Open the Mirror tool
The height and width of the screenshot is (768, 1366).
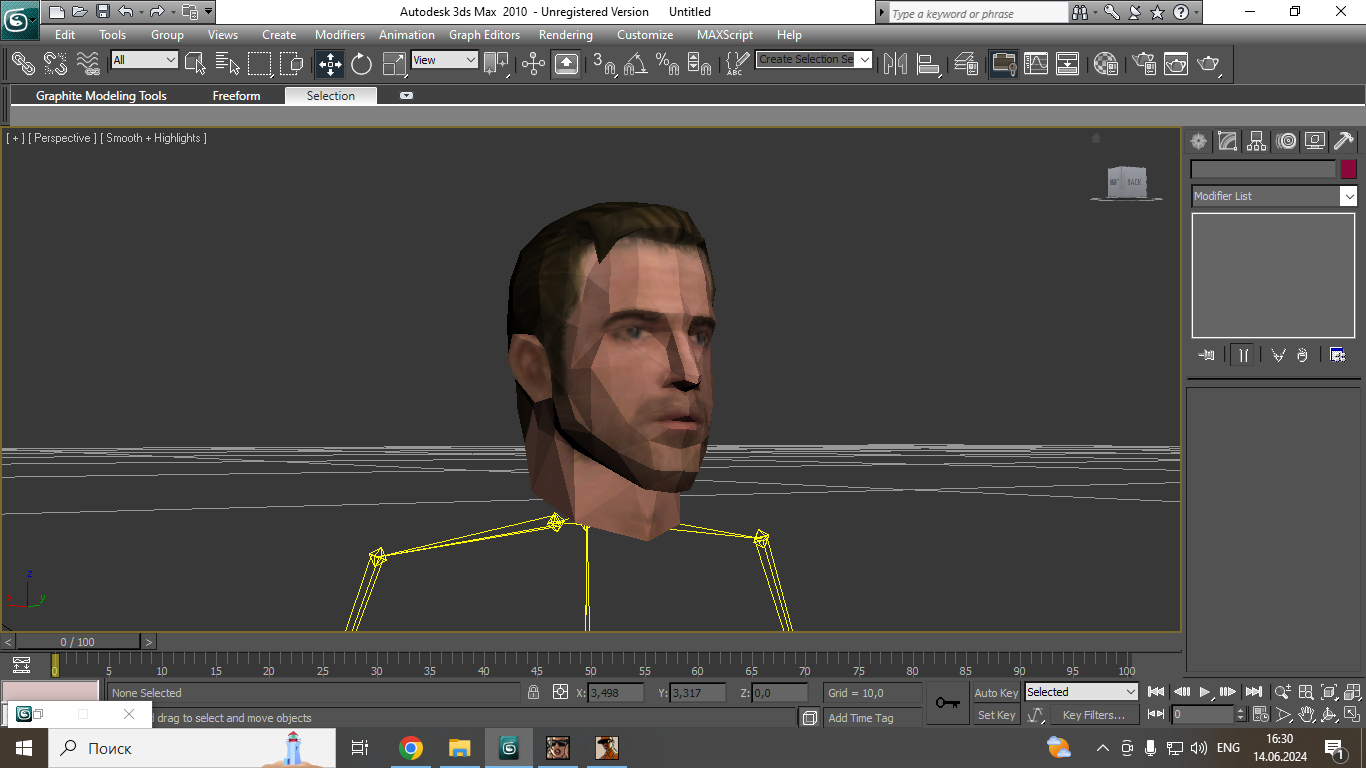point(895,64)
